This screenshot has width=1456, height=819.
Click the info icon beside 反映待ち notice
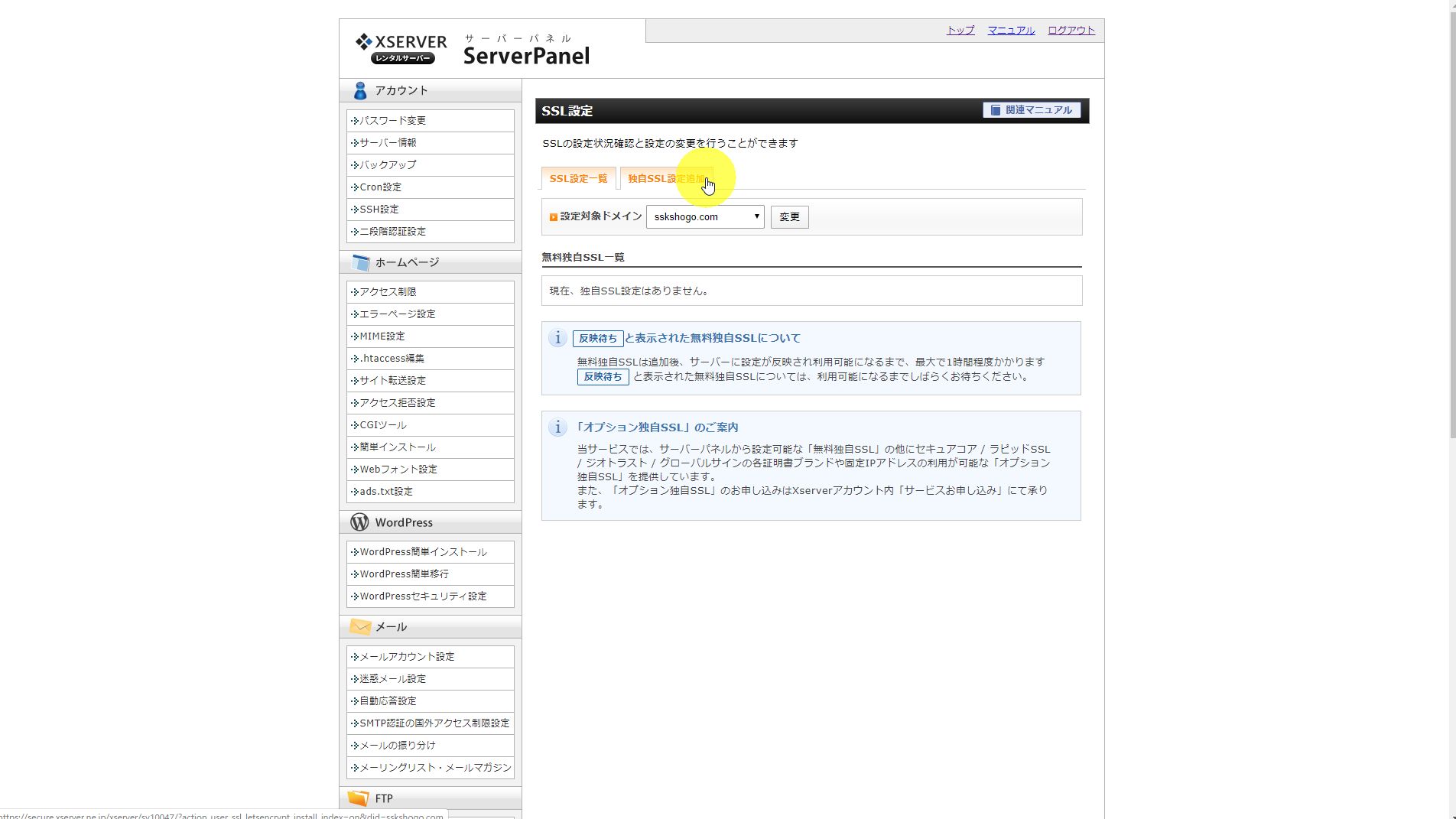(x=557, y=338)
